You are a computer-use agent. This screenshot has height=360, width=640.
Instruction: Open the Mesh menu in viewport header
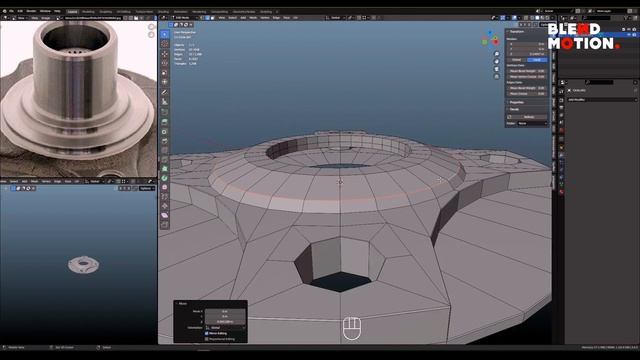pos(253,18)
